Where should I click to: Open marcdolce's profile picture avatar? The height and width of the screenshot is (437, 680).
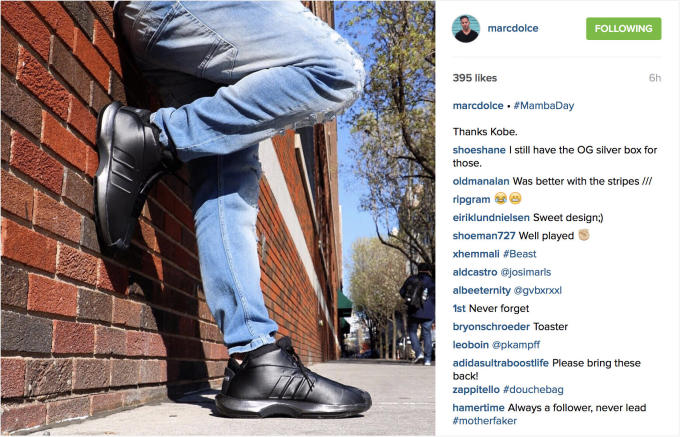(x=466, y=29)
